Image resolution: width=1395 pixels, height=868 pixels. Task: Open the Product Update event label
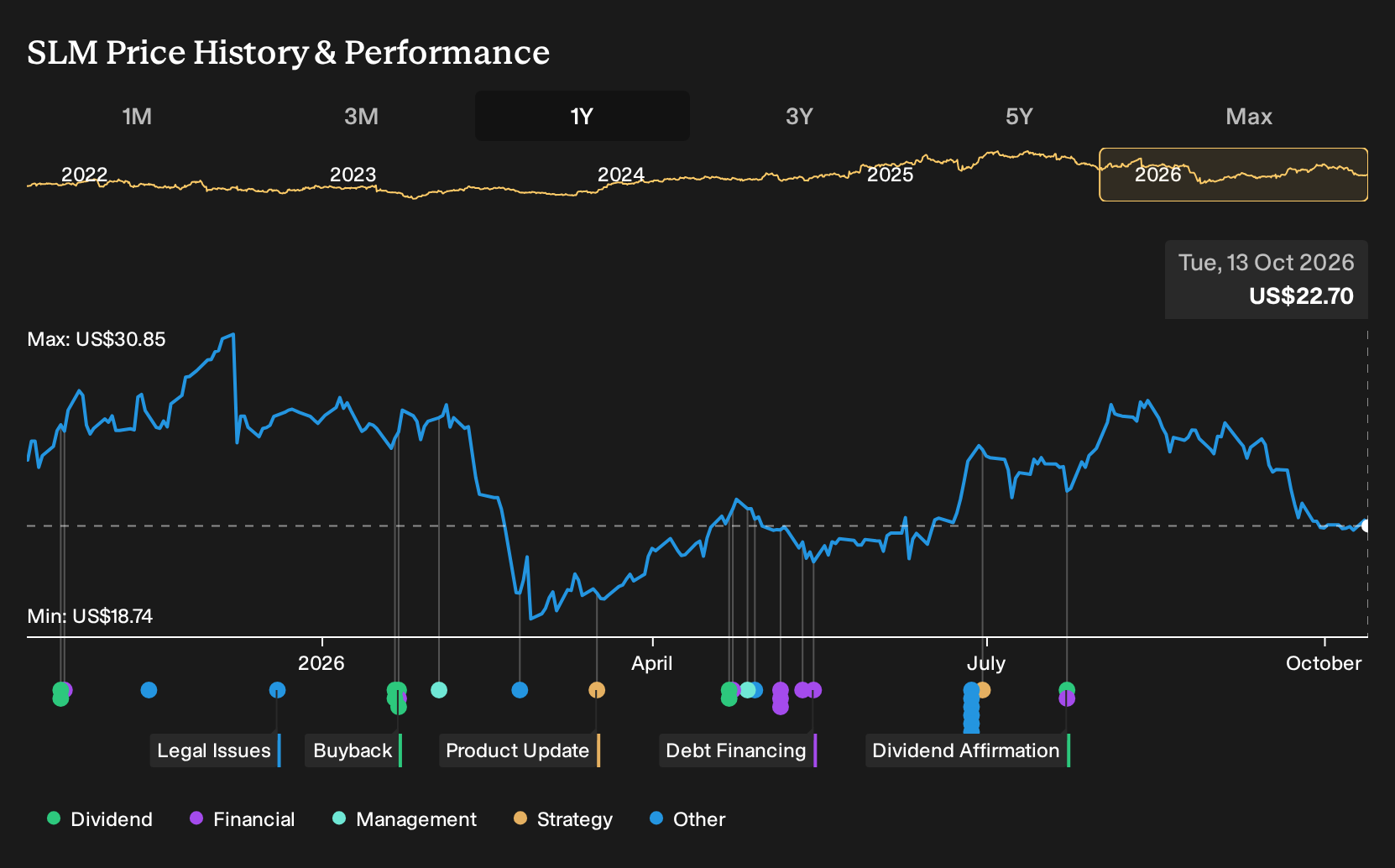click(x=519, y=750)
